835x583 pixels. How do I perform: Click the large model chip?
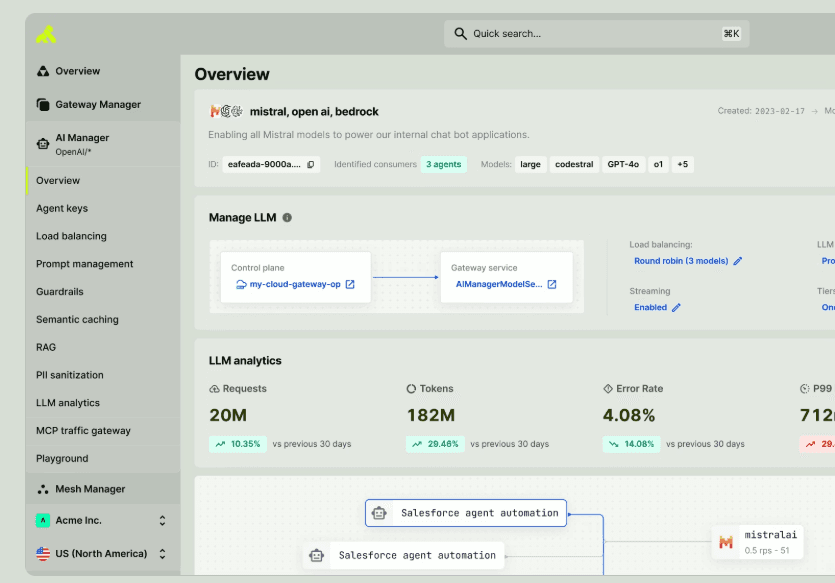[x=530, y=165]
